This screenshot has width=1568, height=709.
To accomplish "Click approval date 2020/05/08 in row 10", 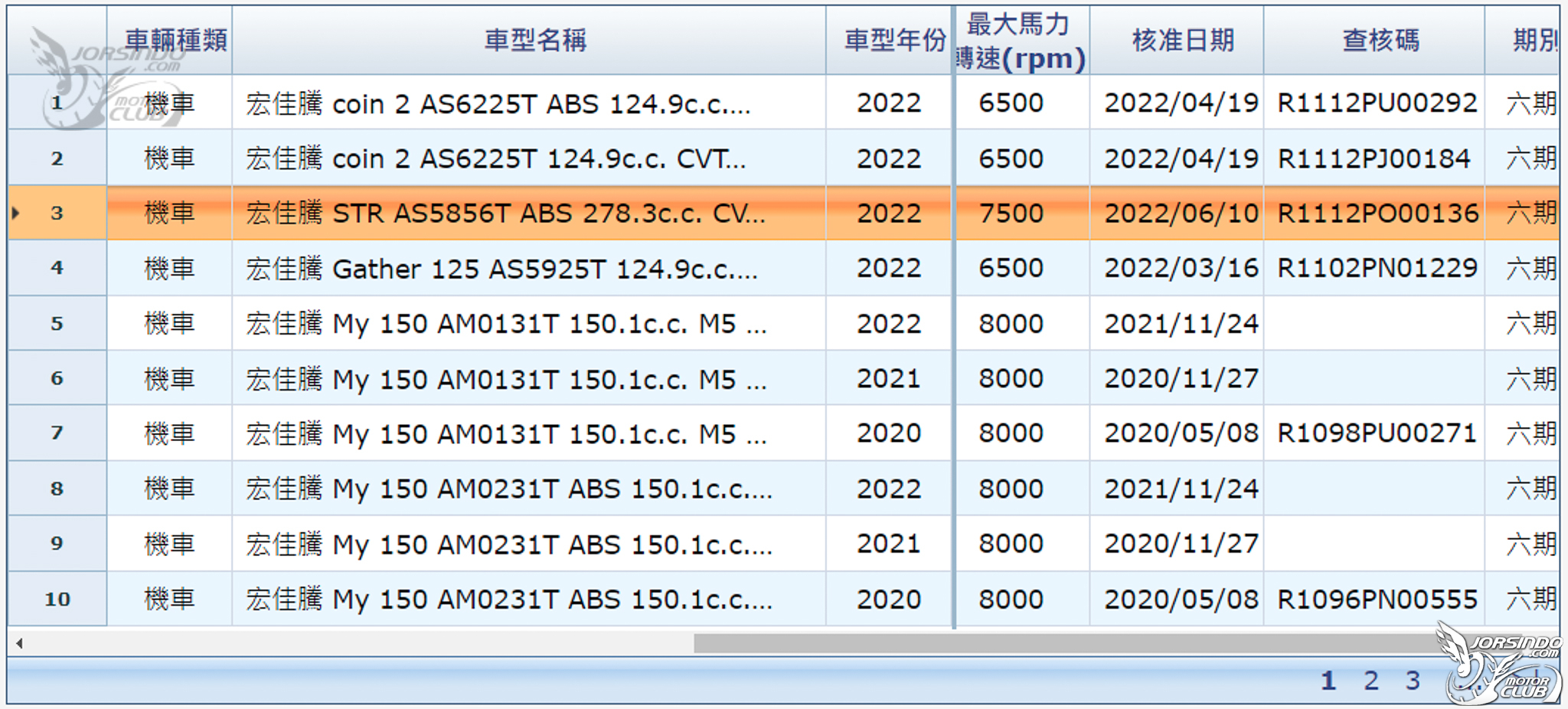I will tap(1181, 600).
